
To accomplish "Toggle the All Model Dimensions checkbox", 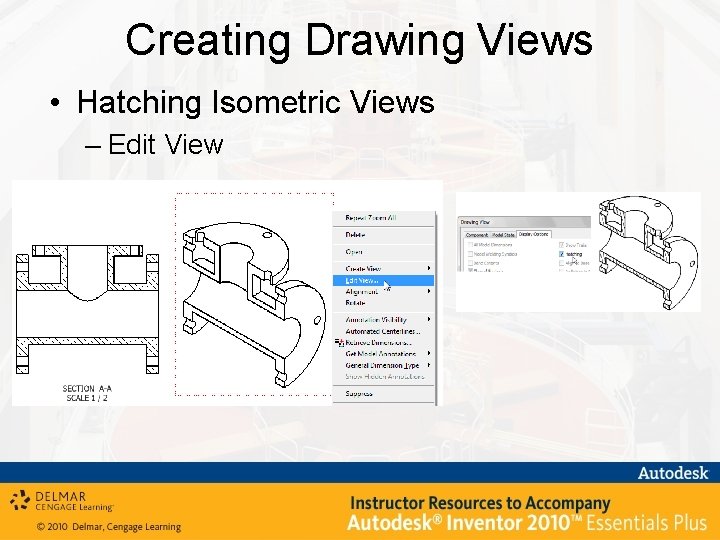I will click(470, 245).
